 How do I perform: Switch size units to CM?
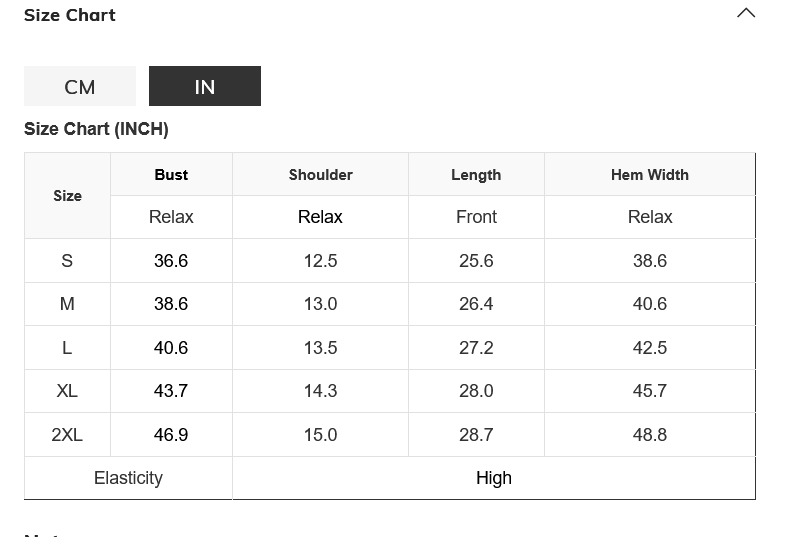(x=80, y=87)
